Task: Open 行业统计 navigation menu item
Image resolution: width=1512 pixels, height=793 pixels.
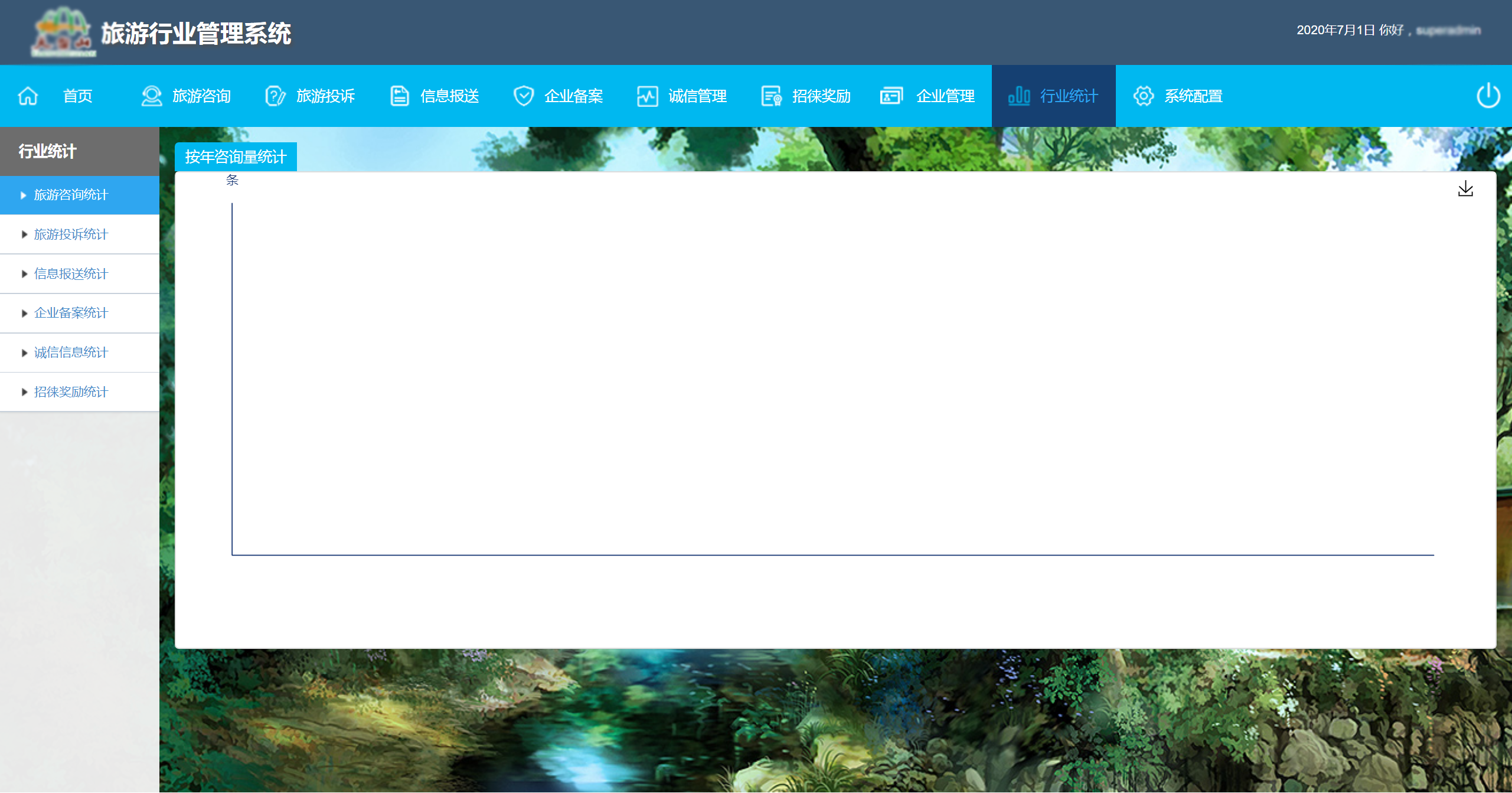Action: click(1054, 96)
